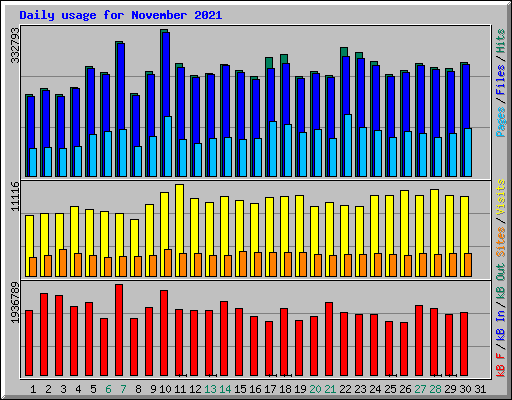Click day label 3 on the x-axis
The image size is (512, 400).
coord(63,389)
